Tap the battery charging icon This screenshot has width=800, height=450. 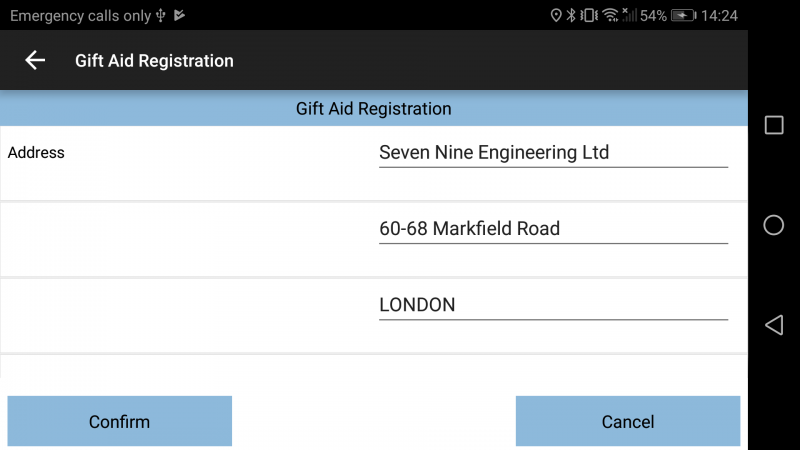click(x=684, y=15)
